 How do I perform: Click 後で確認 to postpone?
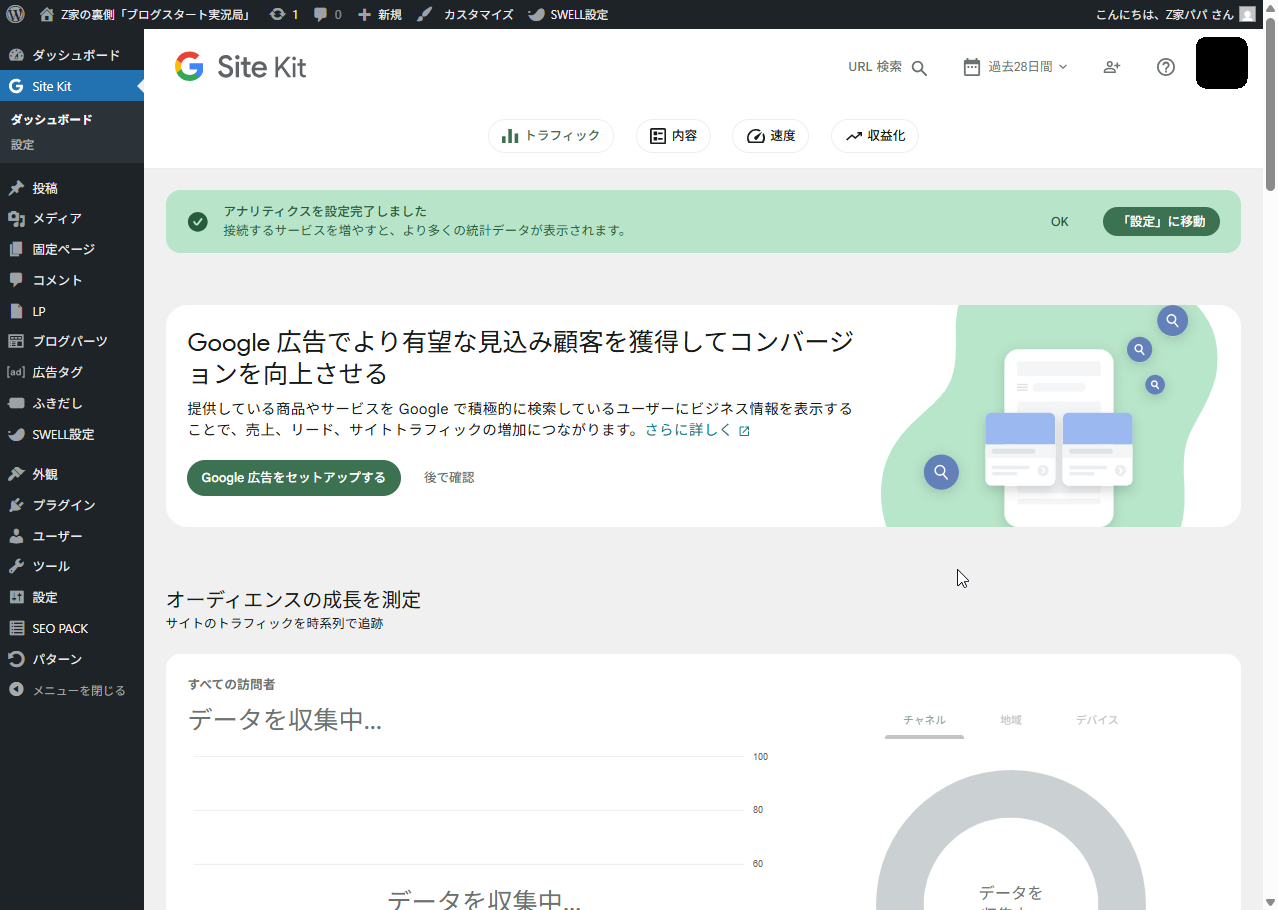449,478
